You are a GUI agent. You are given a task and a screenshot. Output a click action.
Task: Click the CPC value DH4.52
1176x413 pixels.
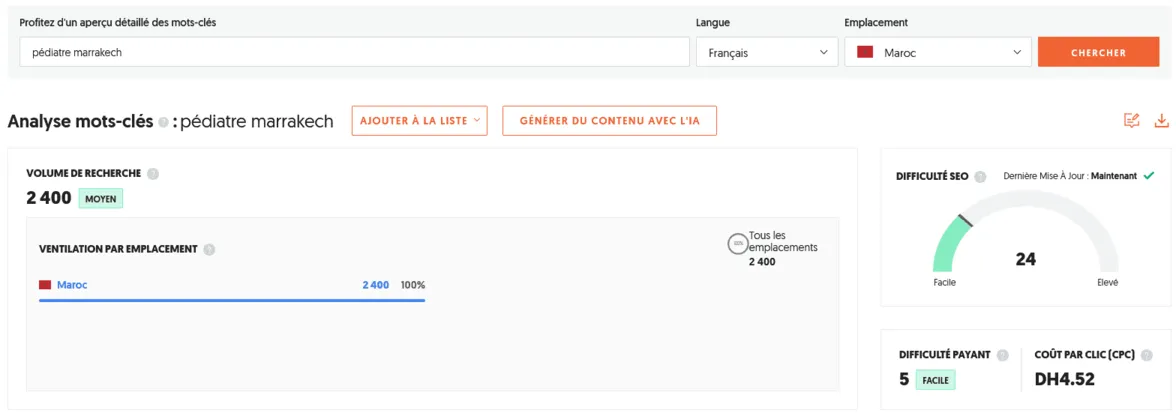[1064, 380]
